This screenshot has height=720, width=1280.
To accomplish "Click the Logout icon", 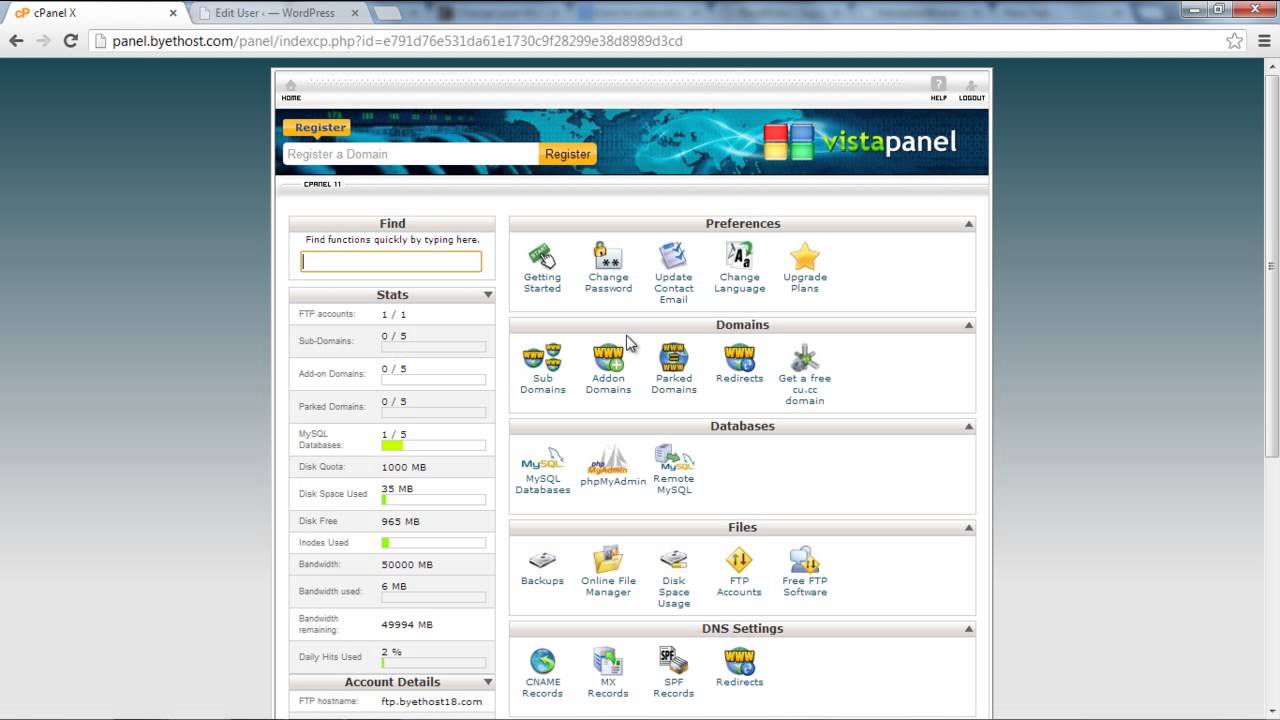I will point(971,89).
